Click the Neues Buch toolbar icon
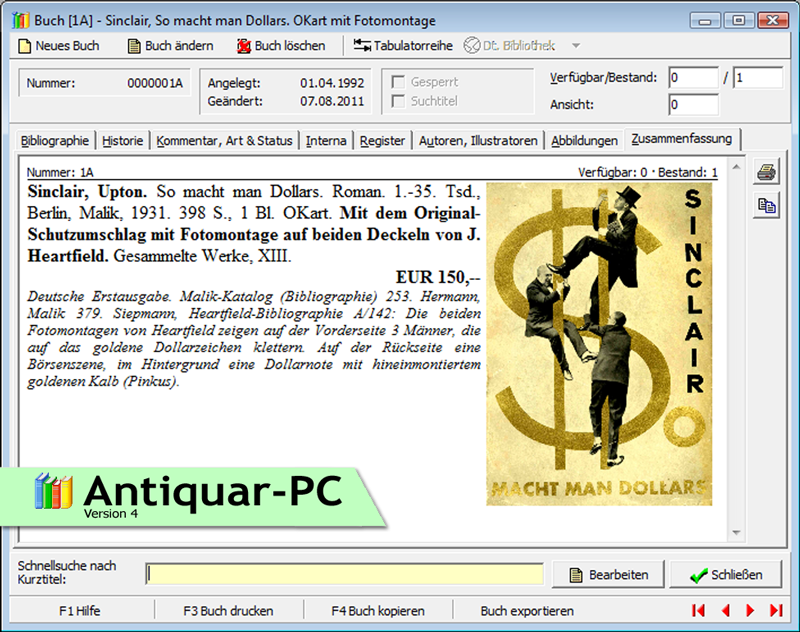 (25, 46)
